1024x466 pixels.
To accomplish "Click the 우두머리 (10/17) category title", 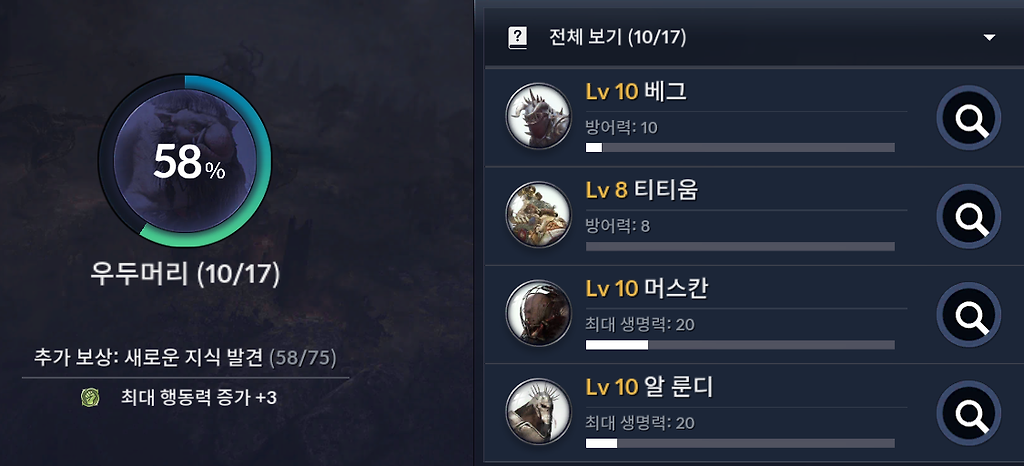I will [185, 274].
